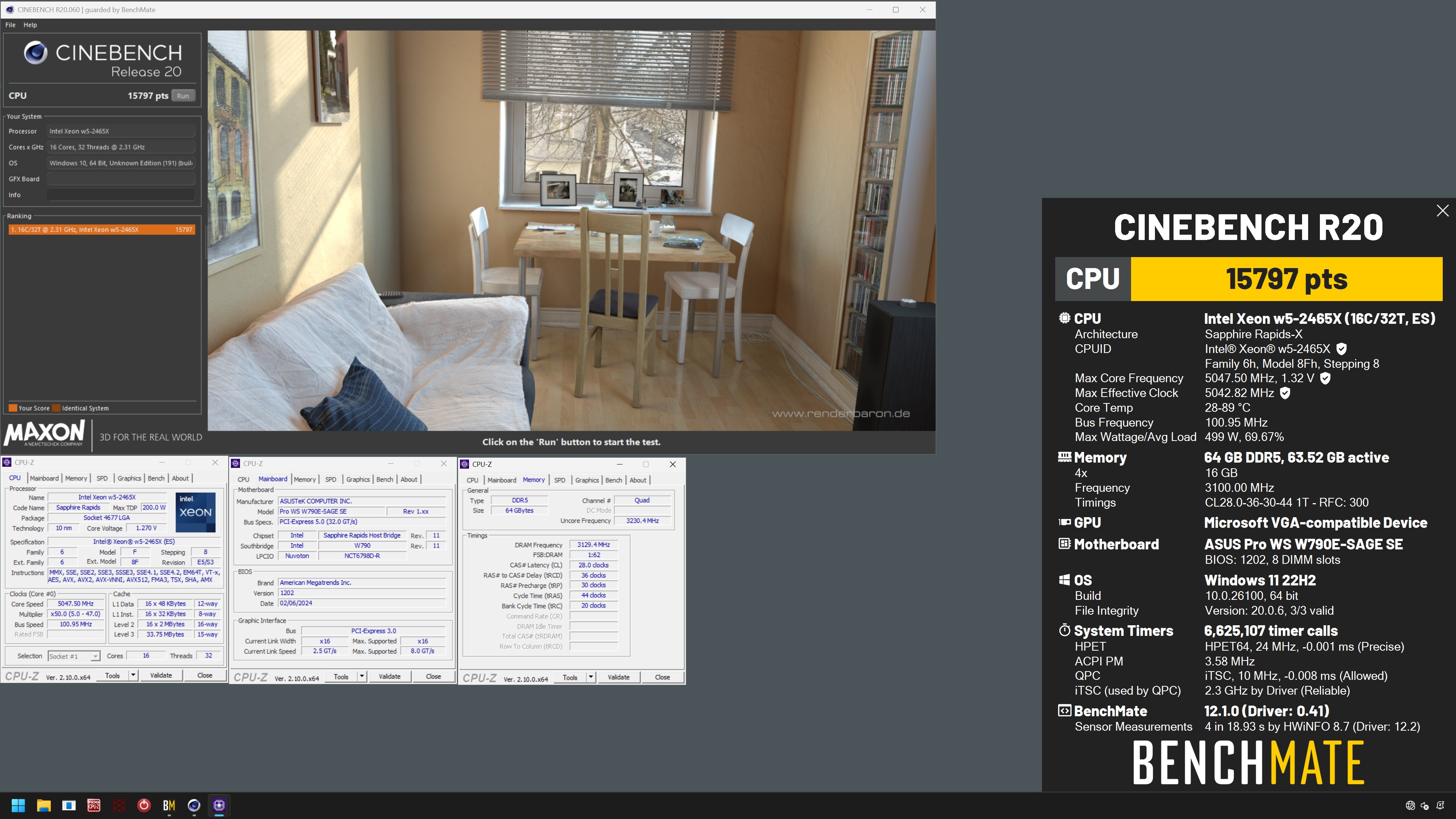This screenshot has height=819, width=1456.
Task: Open File Explorer from the taskbar
Action: (x=44, y=805)
